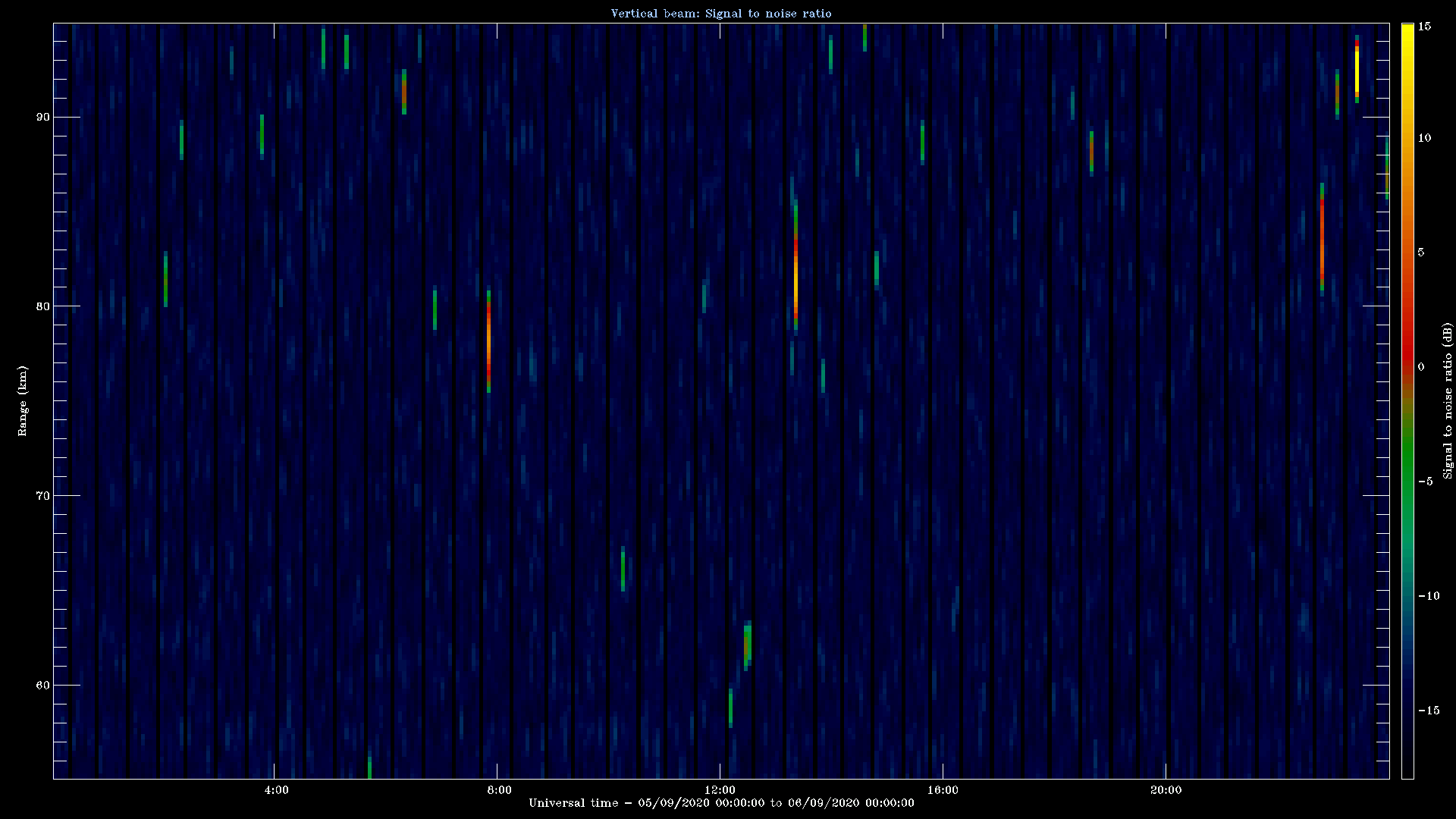
Task: Click the -5 dB colorbar tick label
Action: [1425, 482]
